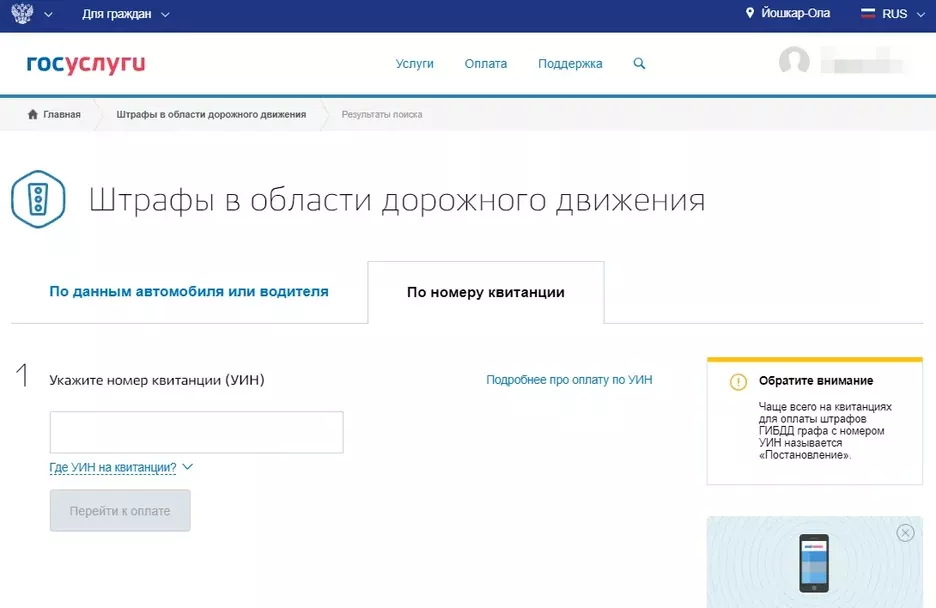Click the Gosuslugi logo

pyautogui.click(x=86, y=64)
